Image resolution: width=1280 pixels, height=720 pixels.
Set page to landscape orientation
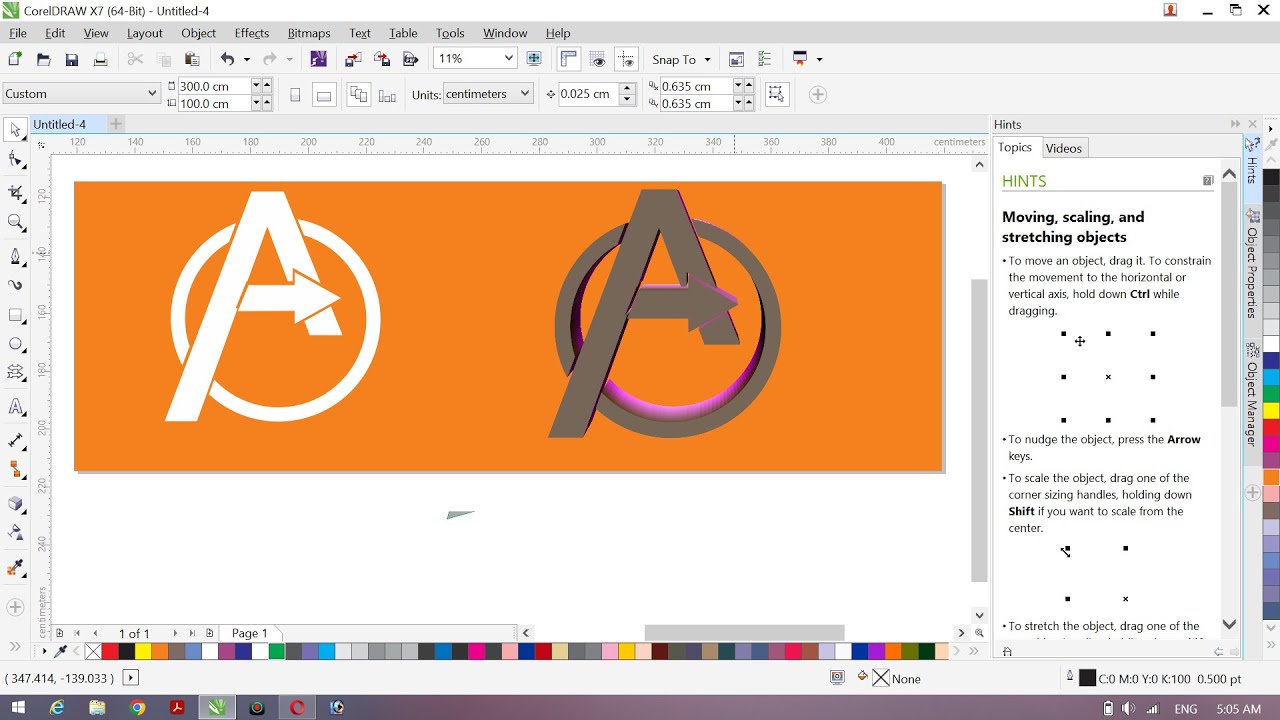tap(324, 95)
